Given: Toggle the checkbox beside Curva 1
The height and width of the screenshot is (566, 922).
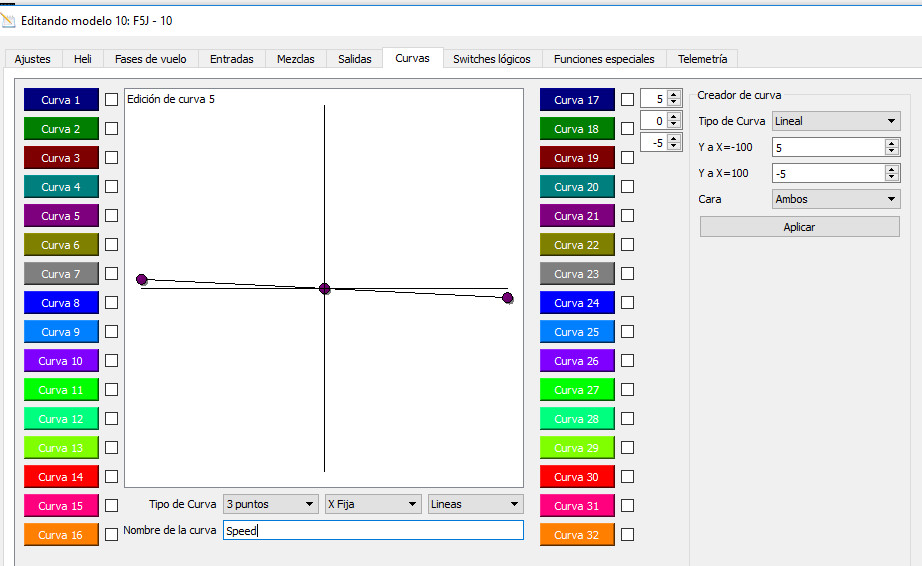Looking at the screenshot, I should (x=111, y=100).
